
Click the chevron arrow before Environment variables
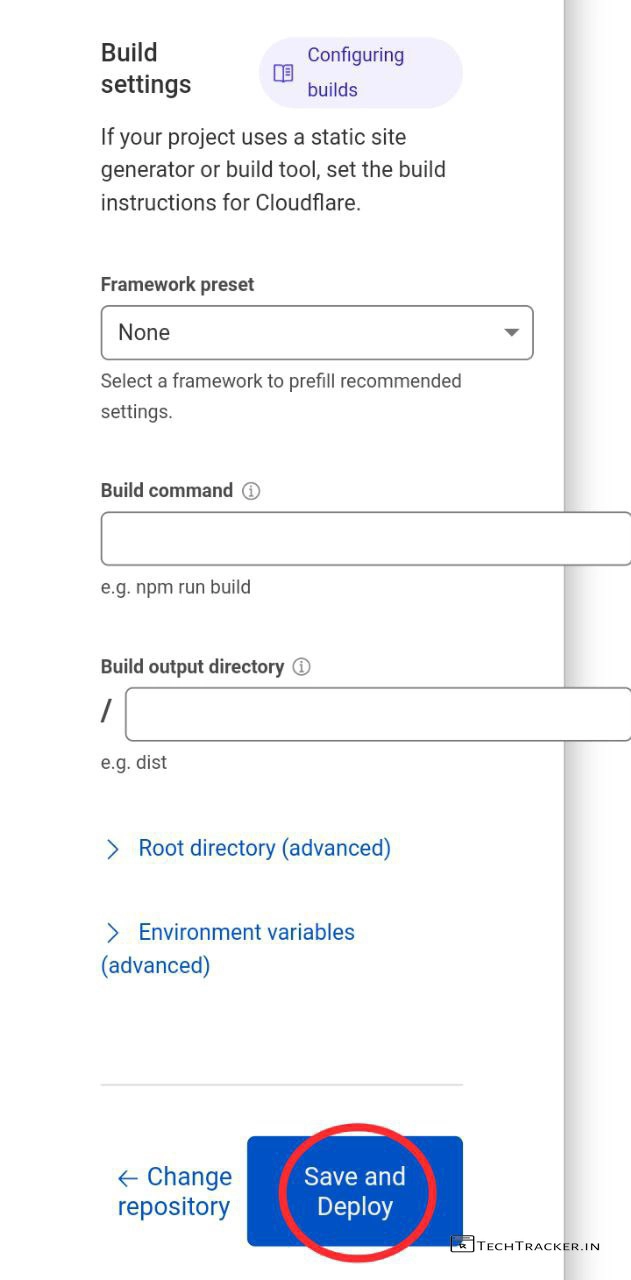113,933
